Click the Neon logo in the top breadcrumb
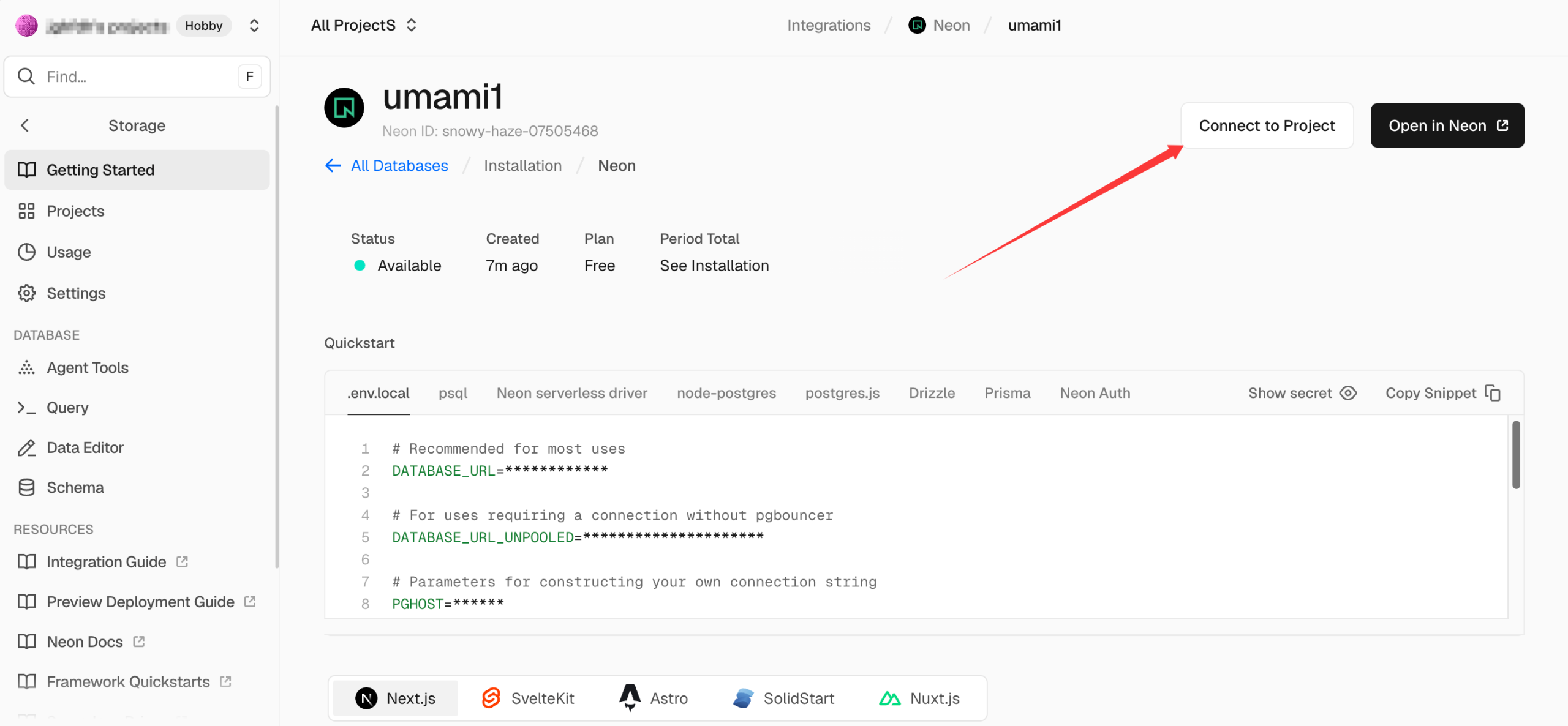Viewport: 1568px width, 726px height. (917, 25)
